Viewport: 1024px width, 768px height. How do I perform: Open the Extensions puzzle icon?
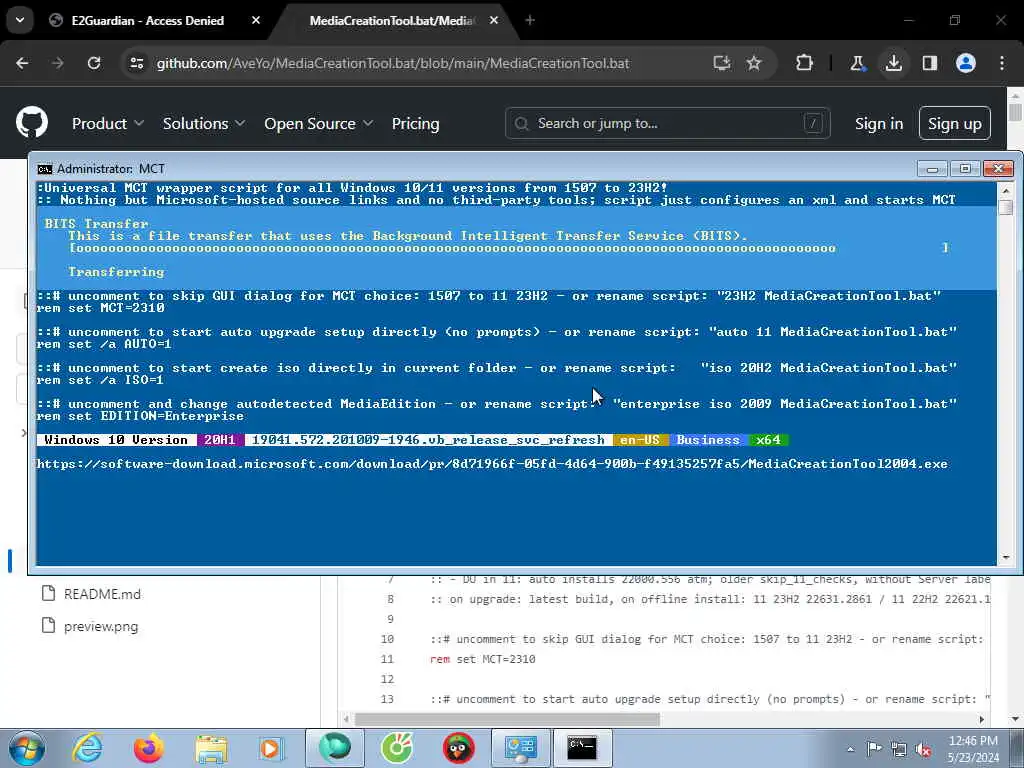[x=805, y=63]
